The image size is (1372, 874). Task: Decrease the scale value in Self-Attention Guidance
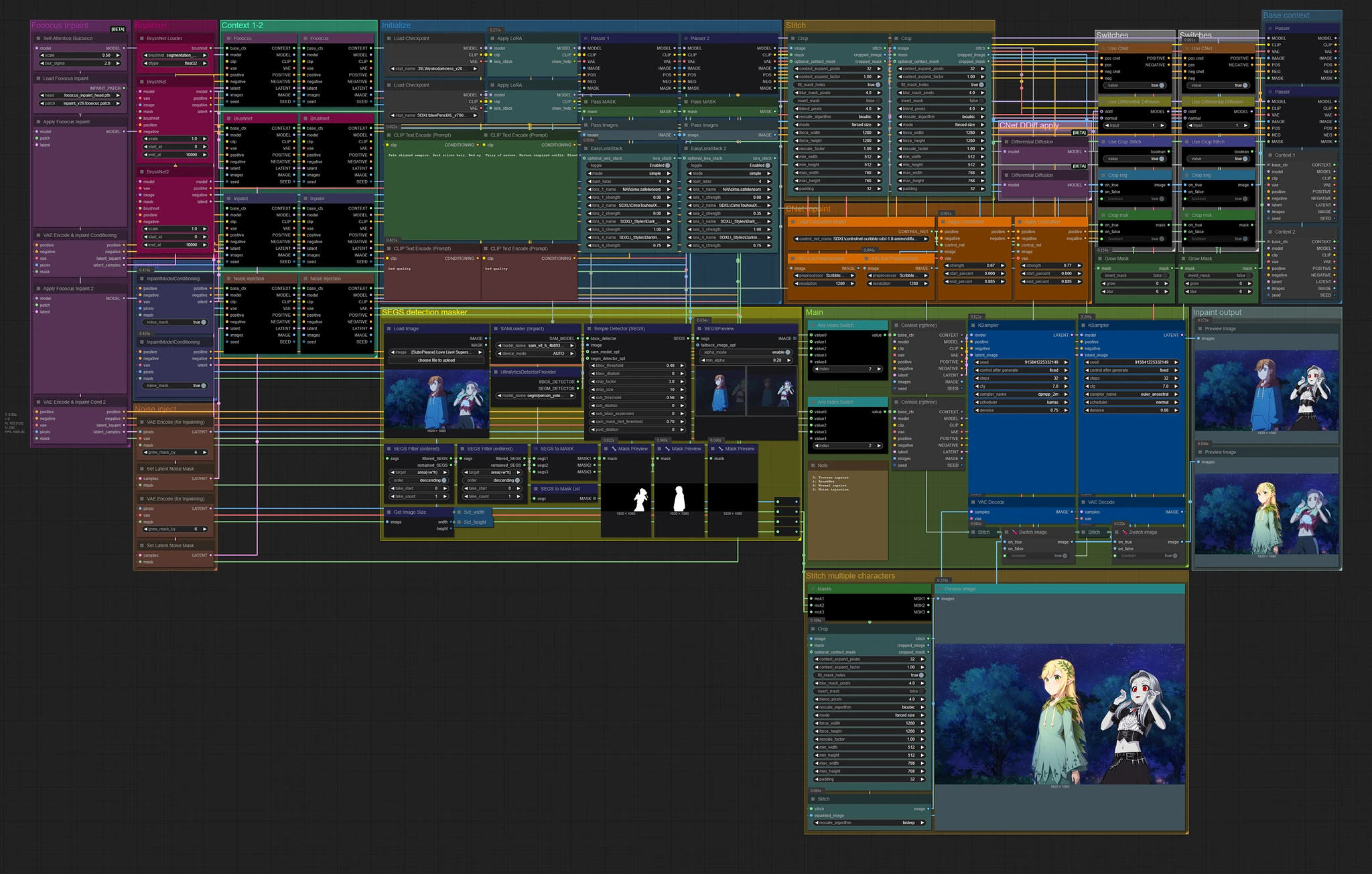(42, 56)
